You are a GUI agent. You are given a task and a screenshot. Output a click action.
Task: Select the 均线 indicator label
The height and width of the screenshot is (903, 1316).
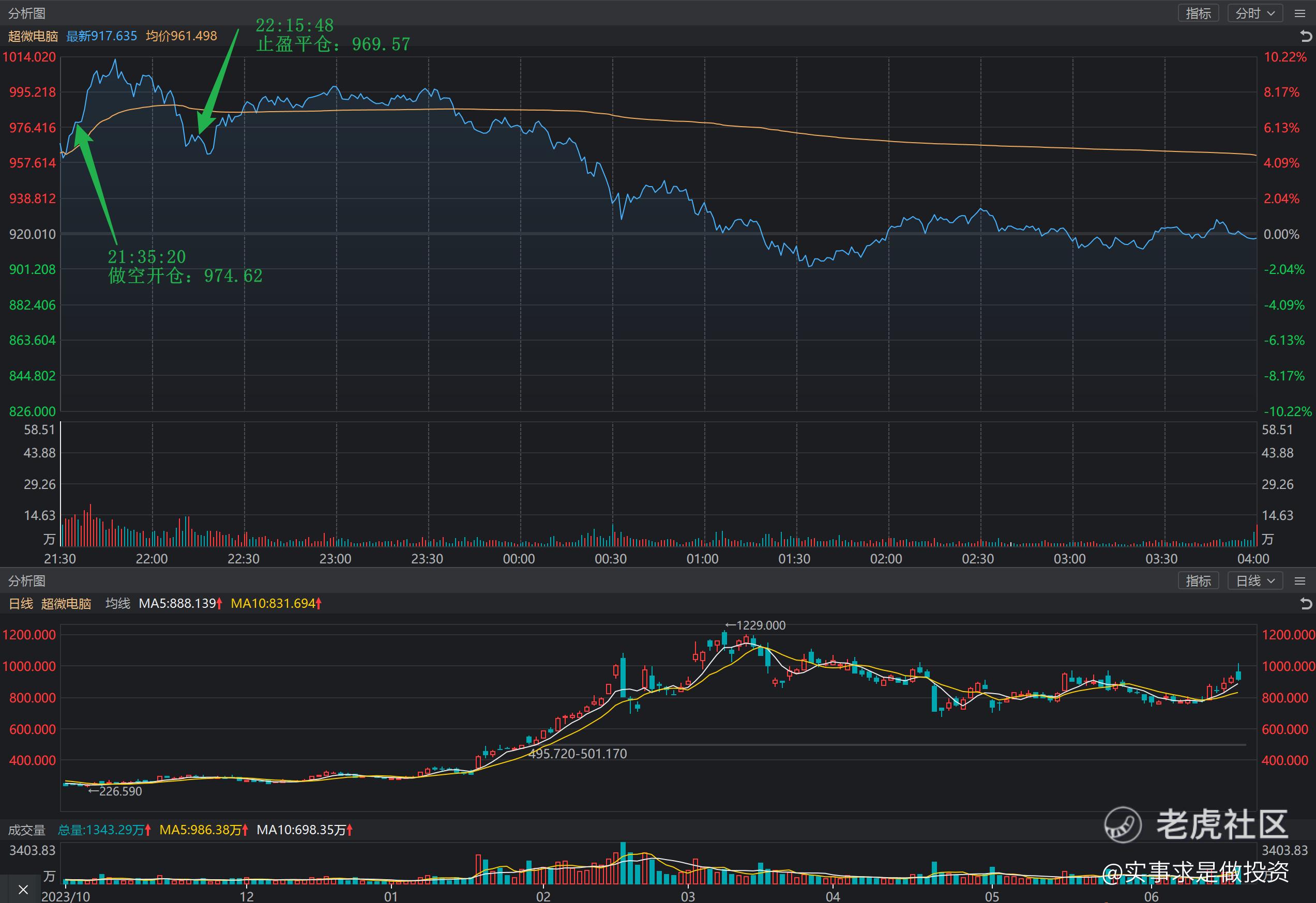(118, 604)
